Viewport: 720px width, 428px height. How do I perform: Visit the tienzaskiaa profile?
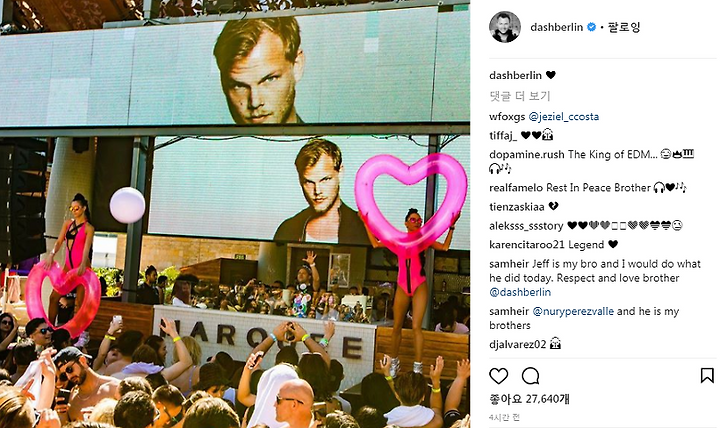[517, 207]
